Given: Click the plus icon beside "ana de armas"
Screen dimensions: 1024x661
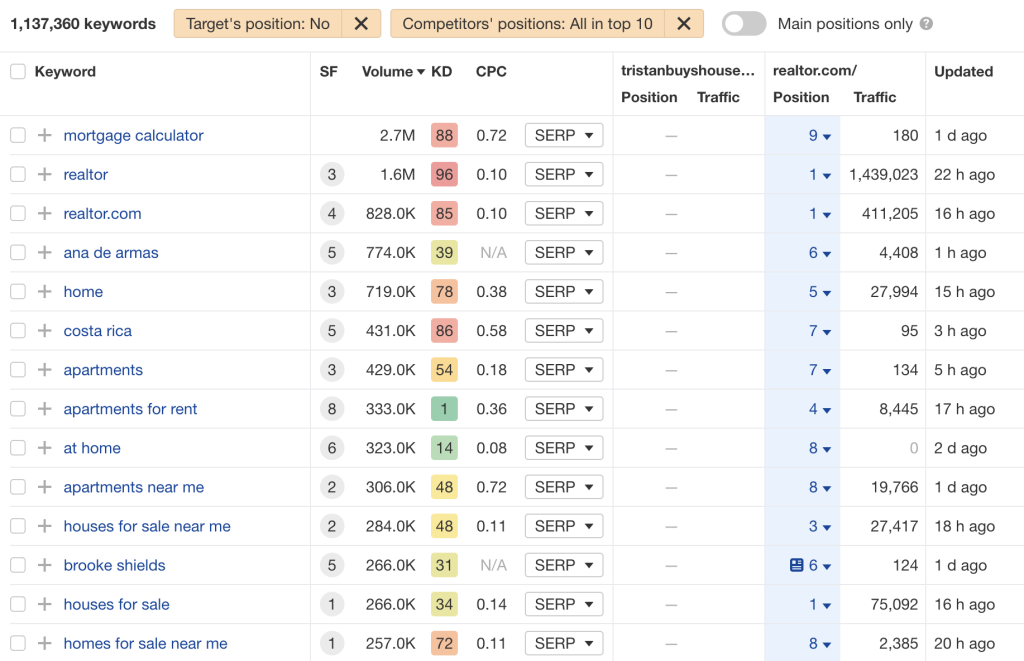Looking at the screenshot, I should point(44,252).
